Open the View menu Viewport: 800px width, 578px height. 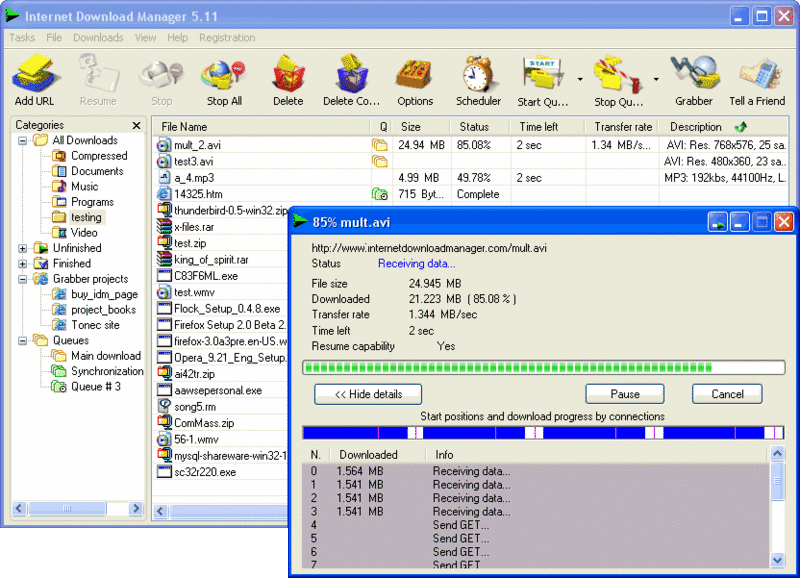[x=145, y=38]
